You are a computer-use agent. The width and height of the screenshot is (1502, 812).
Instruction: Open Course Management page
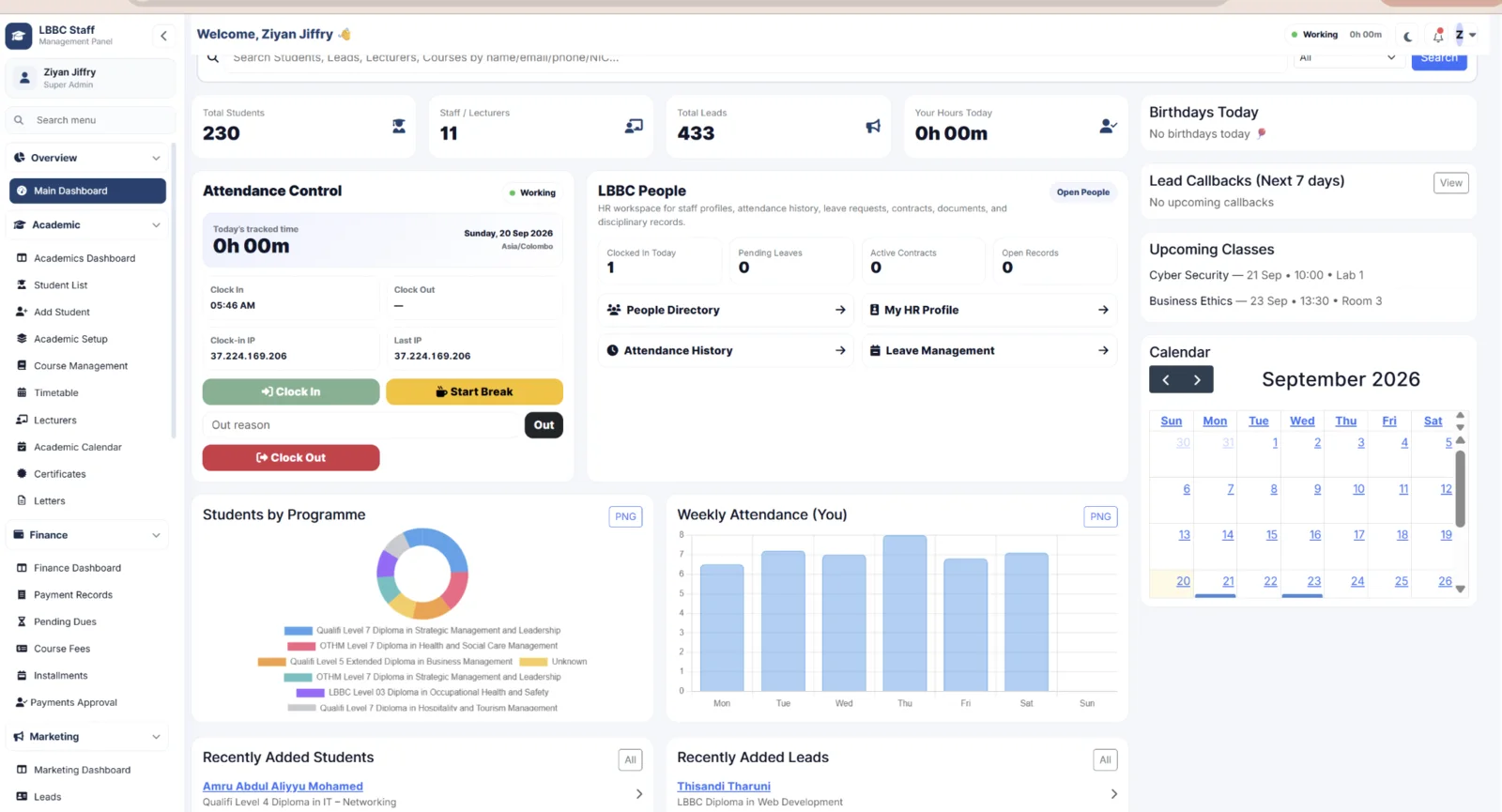81,366
